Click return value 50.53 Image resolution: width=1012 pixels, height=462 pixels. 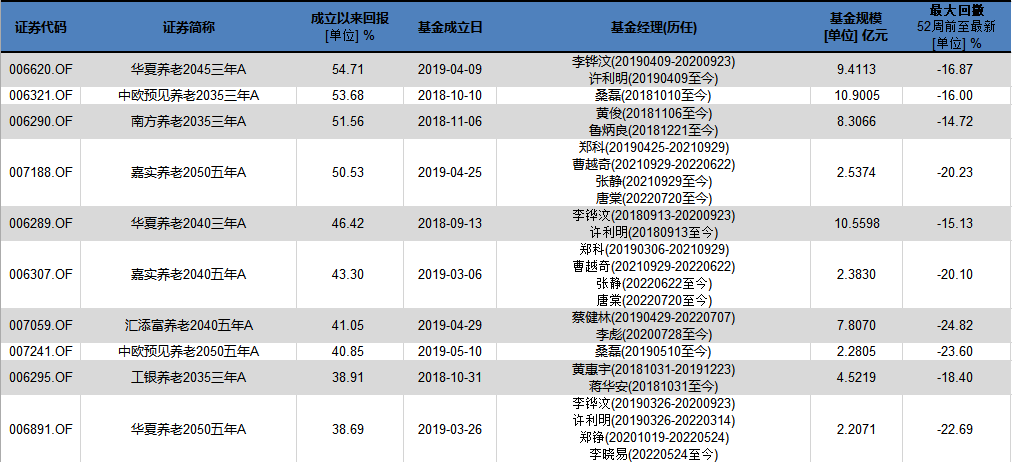coord(350,172)
